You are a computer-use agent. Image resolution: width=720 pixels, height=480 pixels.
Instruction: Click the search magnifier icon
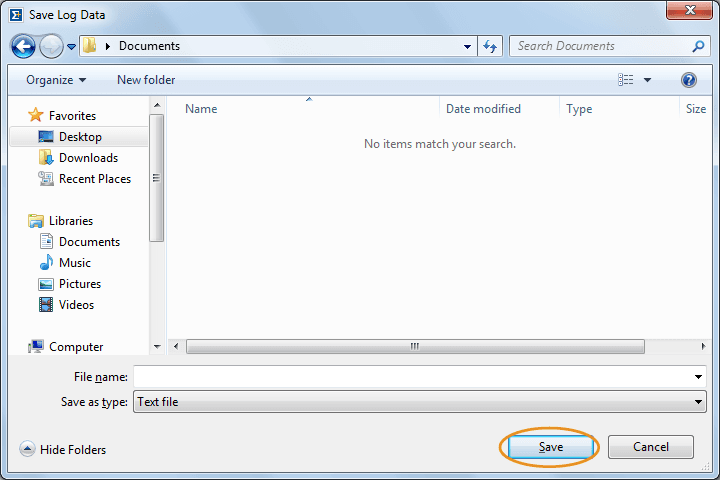(698, 46)
